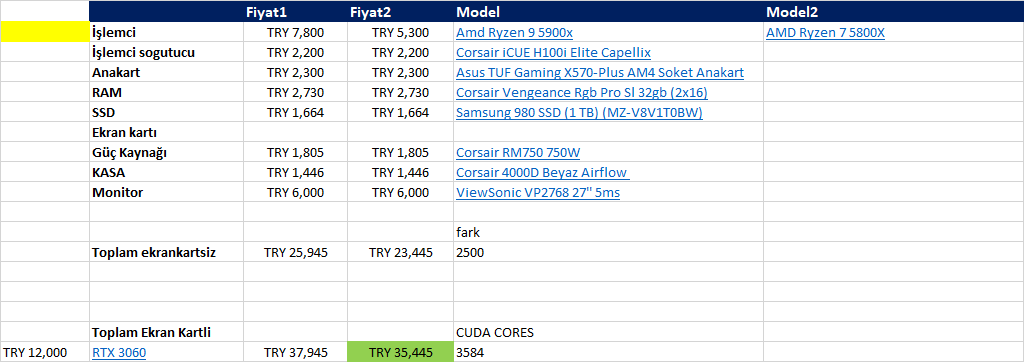1024x362 pixels.
Task: Select the İşlemci Fiyat1 cell TRY 7,800
Action: [x=296, y=32]
